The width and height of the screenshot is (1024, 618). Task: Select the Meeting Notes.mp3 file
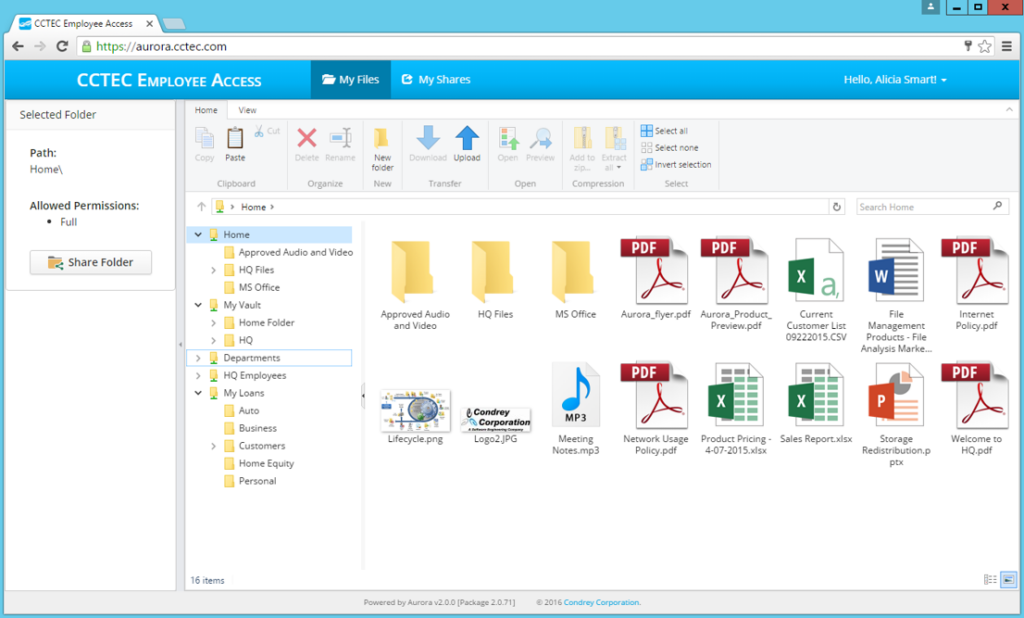pyautogui.click(x=575, y=408)
